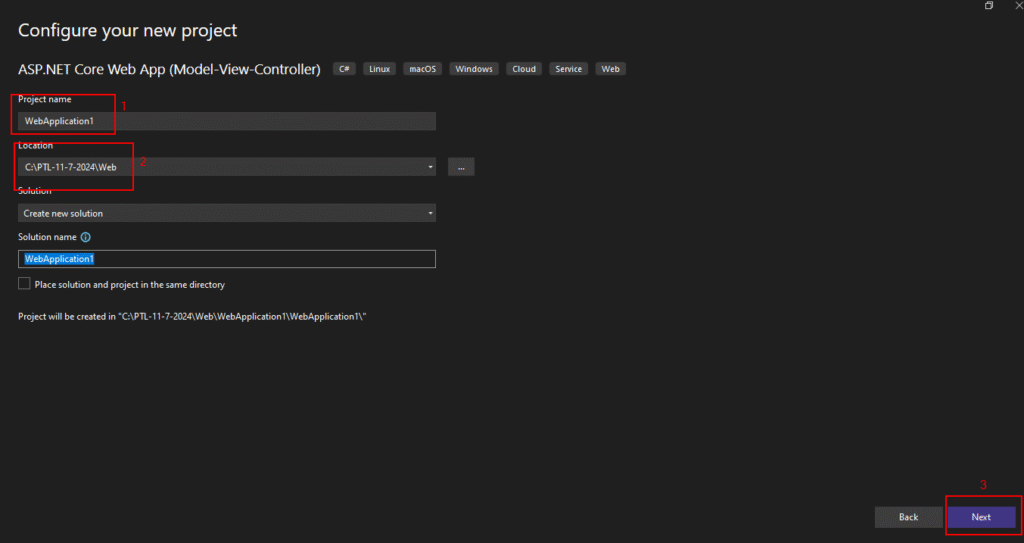The width and height of the screenshot is (1024, 543).
Task: Click the macOS tag
Action: pos(423,69)
